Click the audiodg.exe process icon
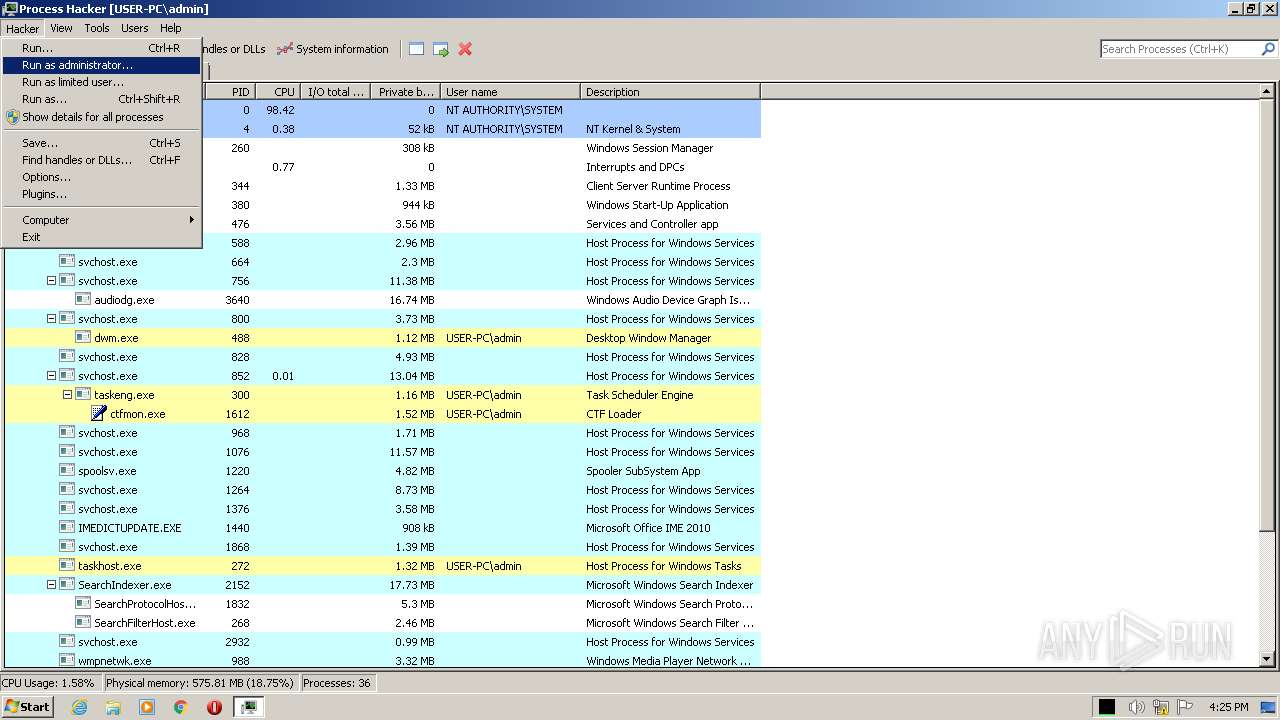Viewport: 1280px width, 720px height. (83, 299)
